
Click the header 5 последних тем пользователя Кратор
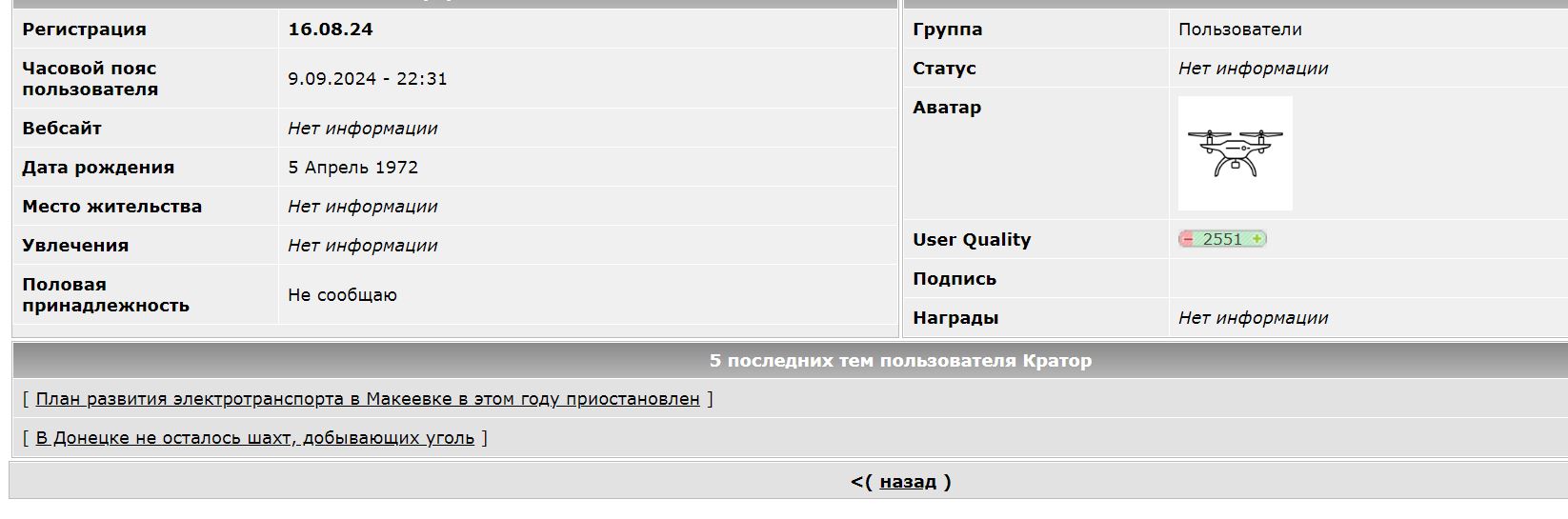tap(900, 361)
